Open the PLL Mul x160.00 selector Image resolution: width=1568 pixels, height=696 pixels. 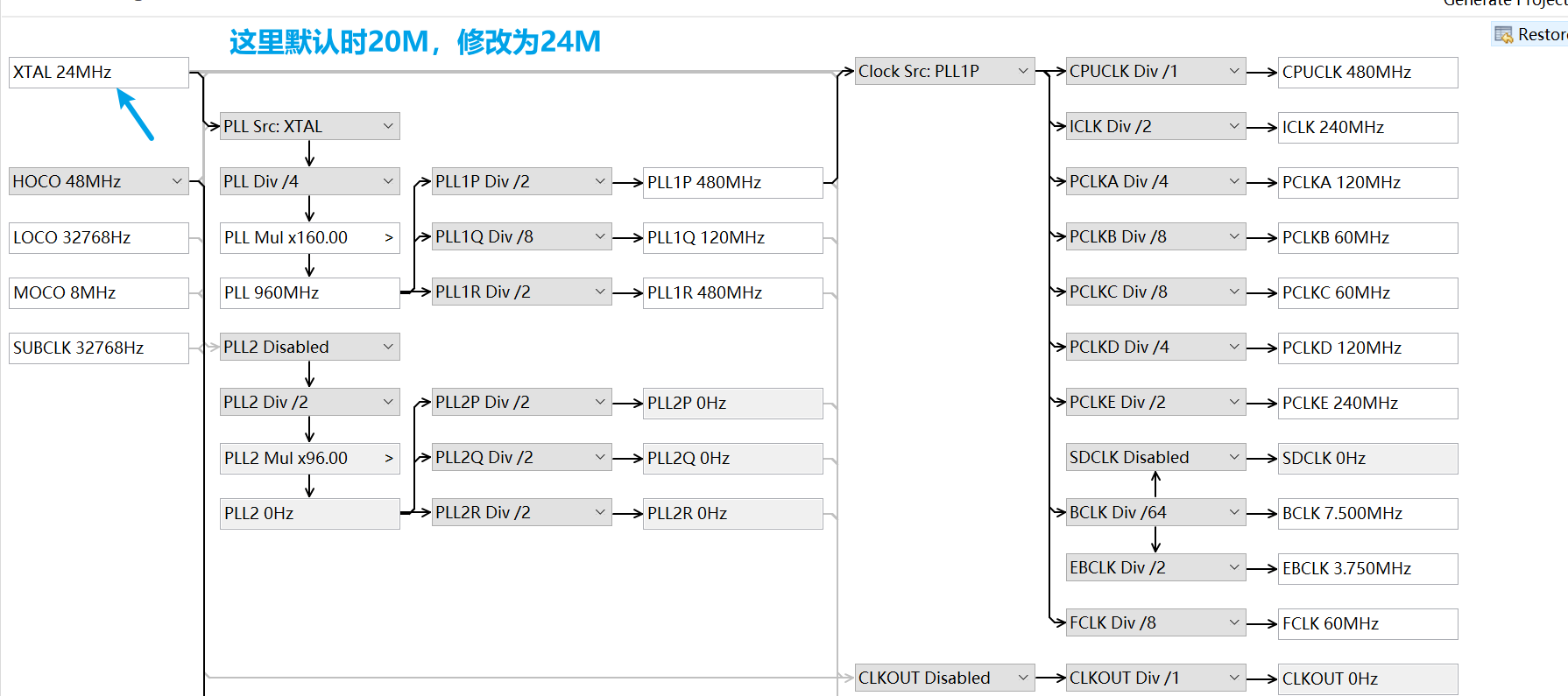click(x=310, y=237)
